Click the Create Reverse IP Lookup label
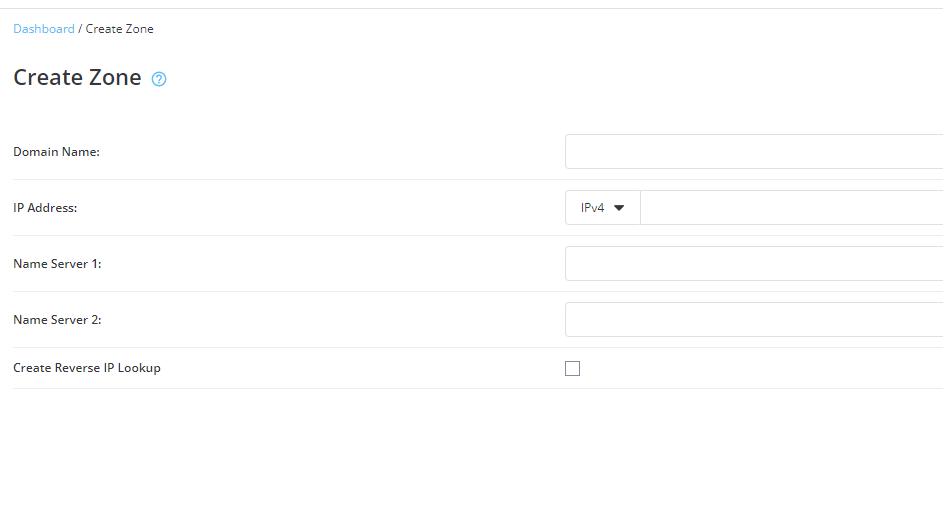943x514 pixels. tap(87, 368)
